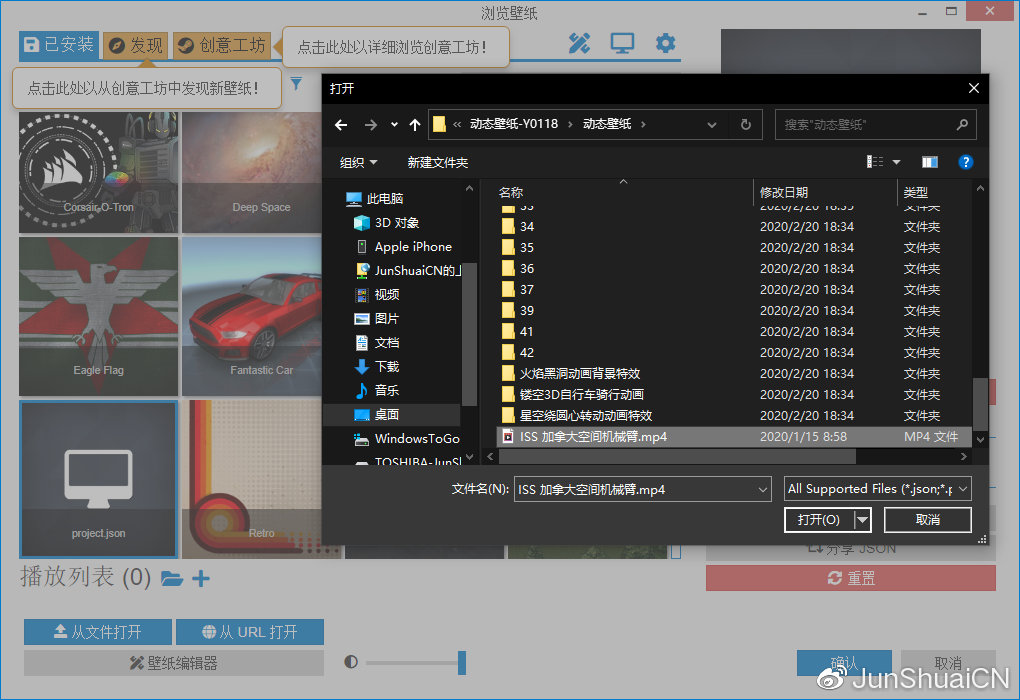
Task: Open the 组织 menu dropdown
Action: (358, 162)
